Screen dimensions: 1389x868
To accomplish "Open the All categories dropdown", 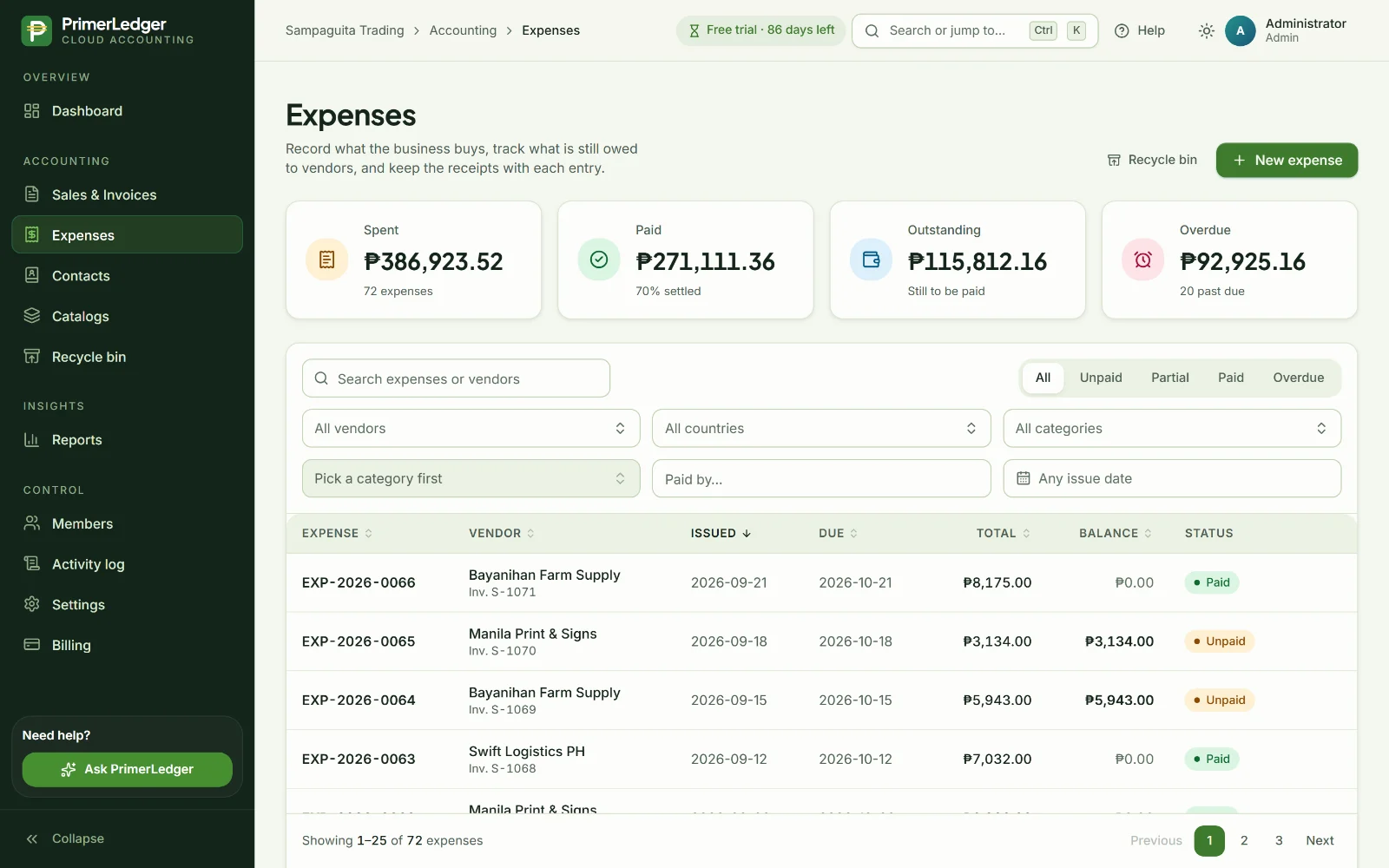I will [x=1172, y=429].
